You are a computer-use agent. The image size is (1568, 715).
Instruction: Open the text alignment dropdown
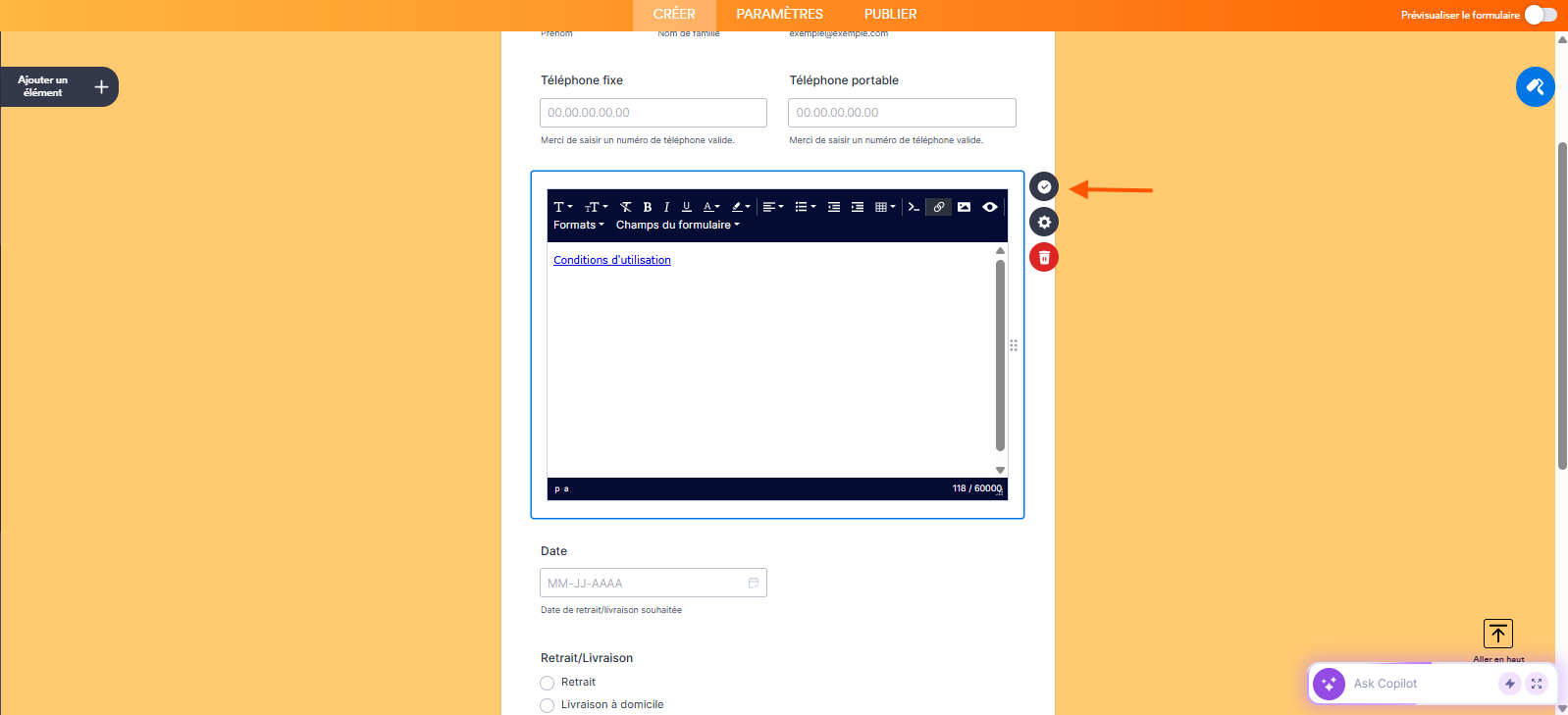coord(773,207)
